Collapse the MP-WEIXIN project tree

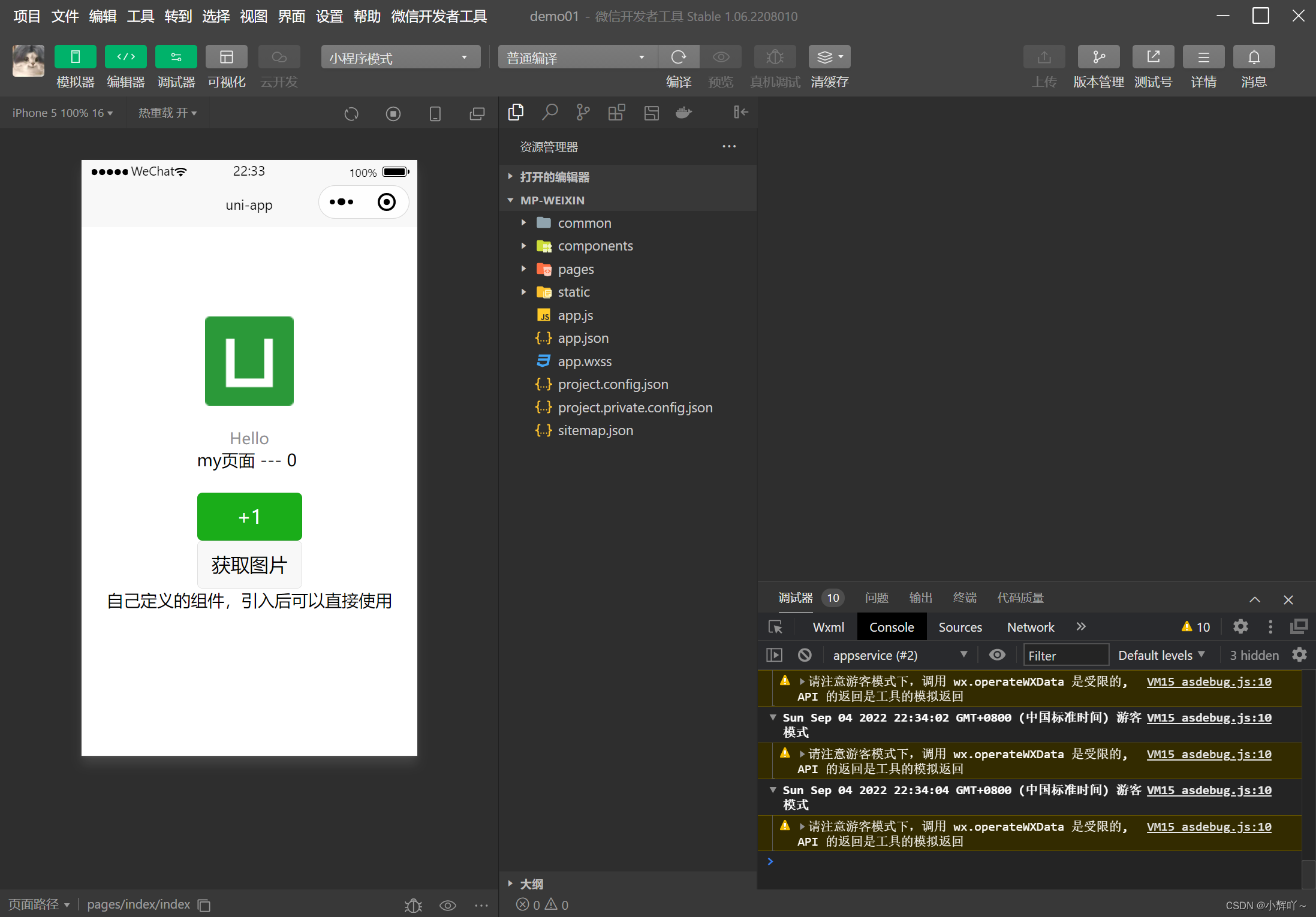point(628,200)
